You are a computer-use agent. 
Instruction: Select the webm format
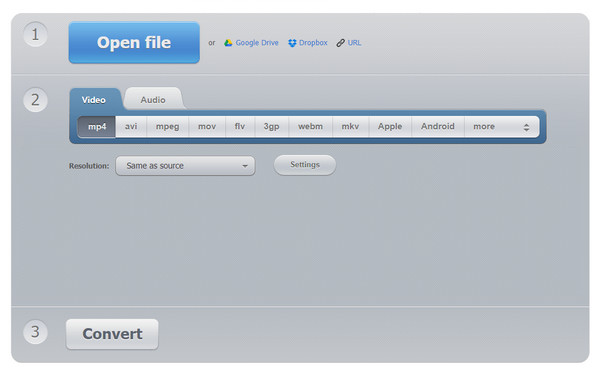tap(310, 127)
